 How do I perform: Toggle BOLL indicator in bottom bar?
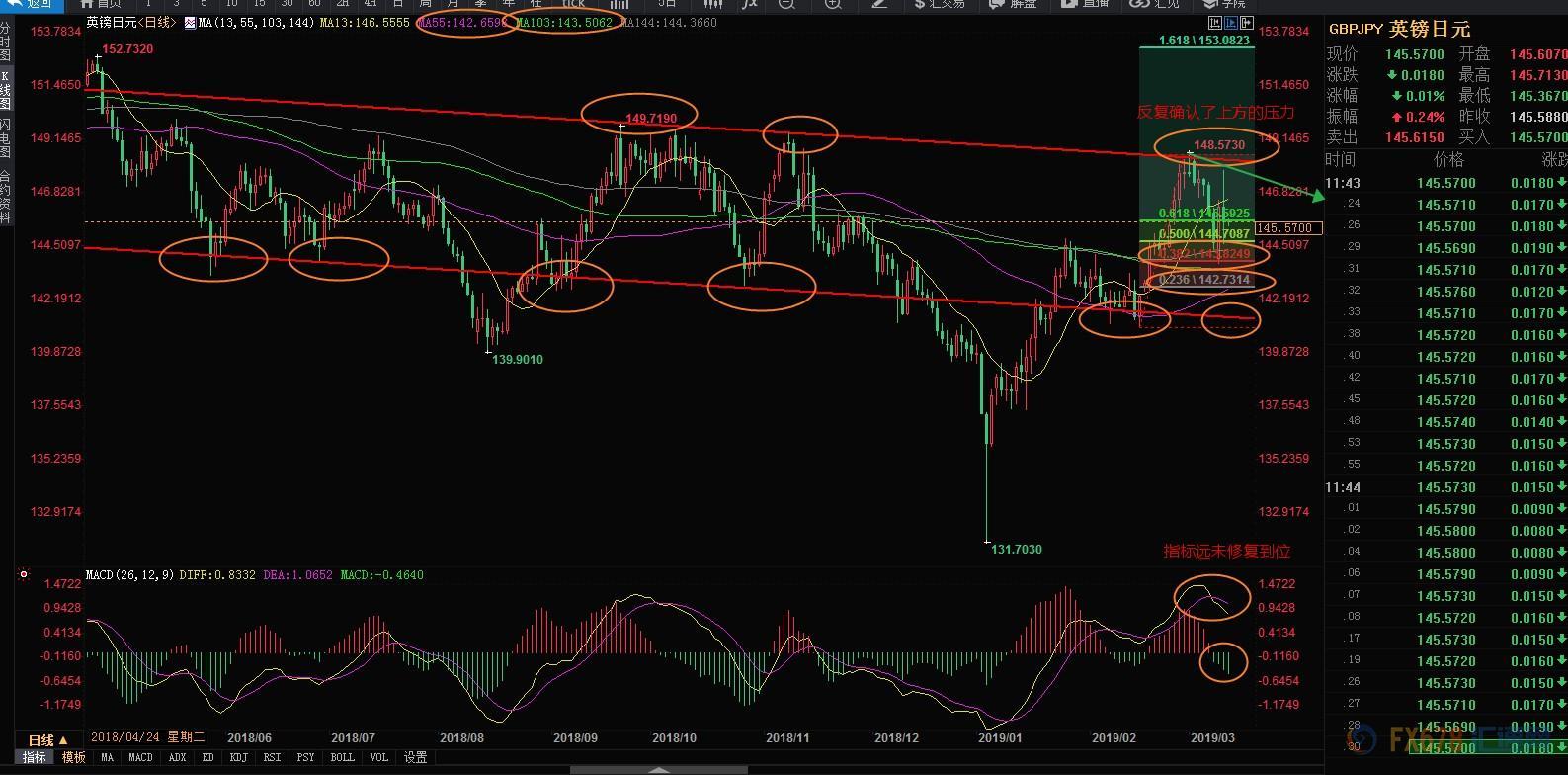coord(342,757)
